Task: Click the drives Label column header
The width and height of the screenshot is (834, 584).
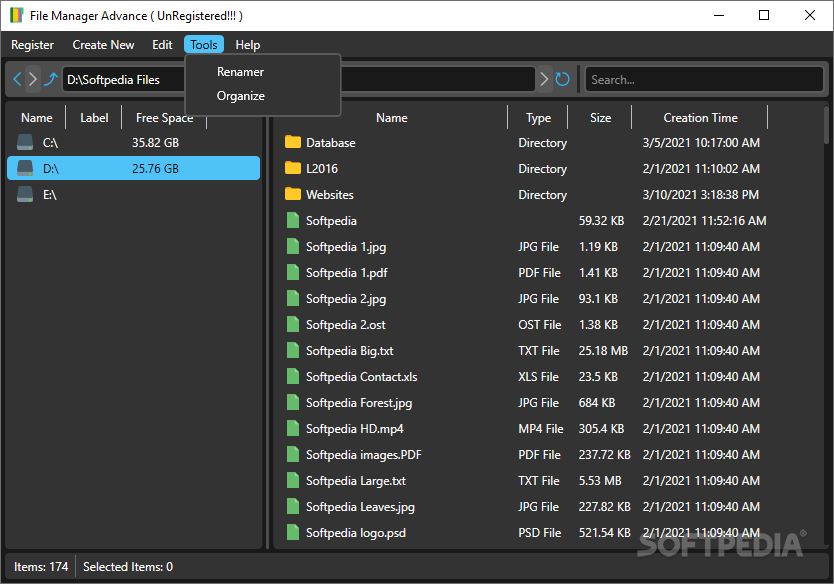Action: pyautogui.click(x=94, y=118)
